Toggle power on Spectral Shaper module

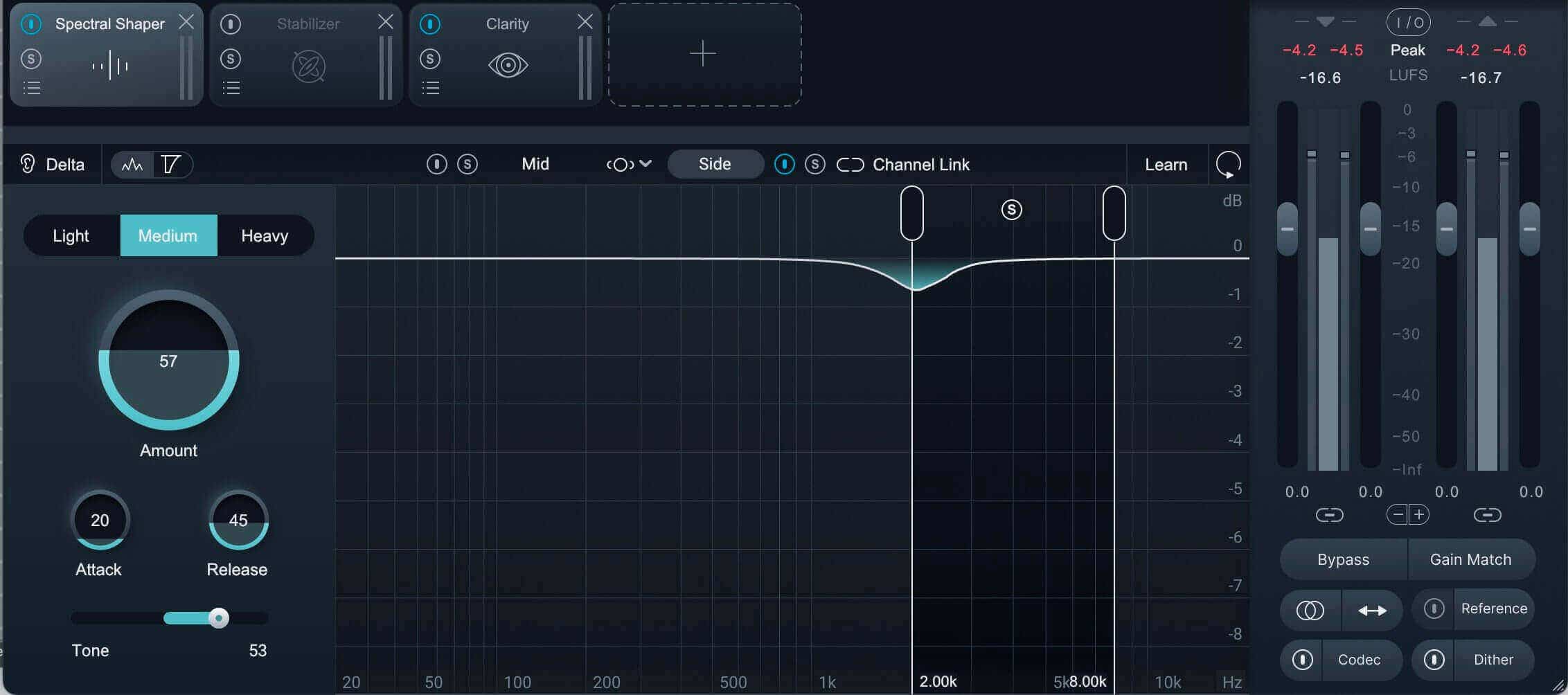point(31,24)
